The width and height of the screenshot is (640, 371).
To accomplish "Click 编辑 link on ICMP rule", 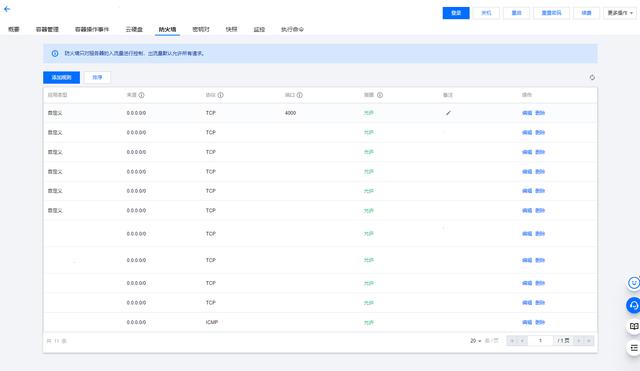I will (x=527, y=322).
